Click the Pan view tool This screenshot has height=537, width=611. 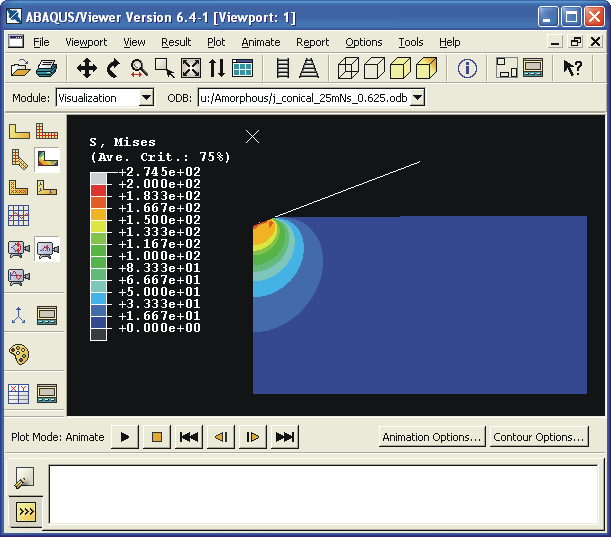point(87,68)
